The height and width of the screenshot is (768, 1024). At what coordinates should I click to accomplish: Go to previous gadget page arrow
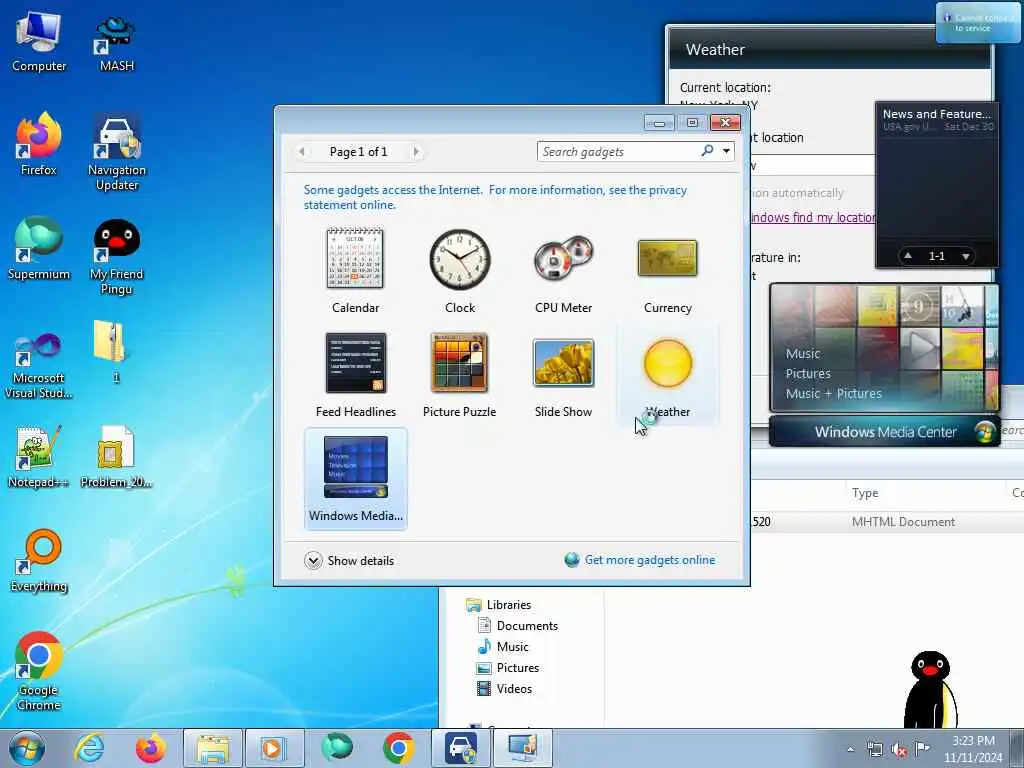click(x=301, y=152)
